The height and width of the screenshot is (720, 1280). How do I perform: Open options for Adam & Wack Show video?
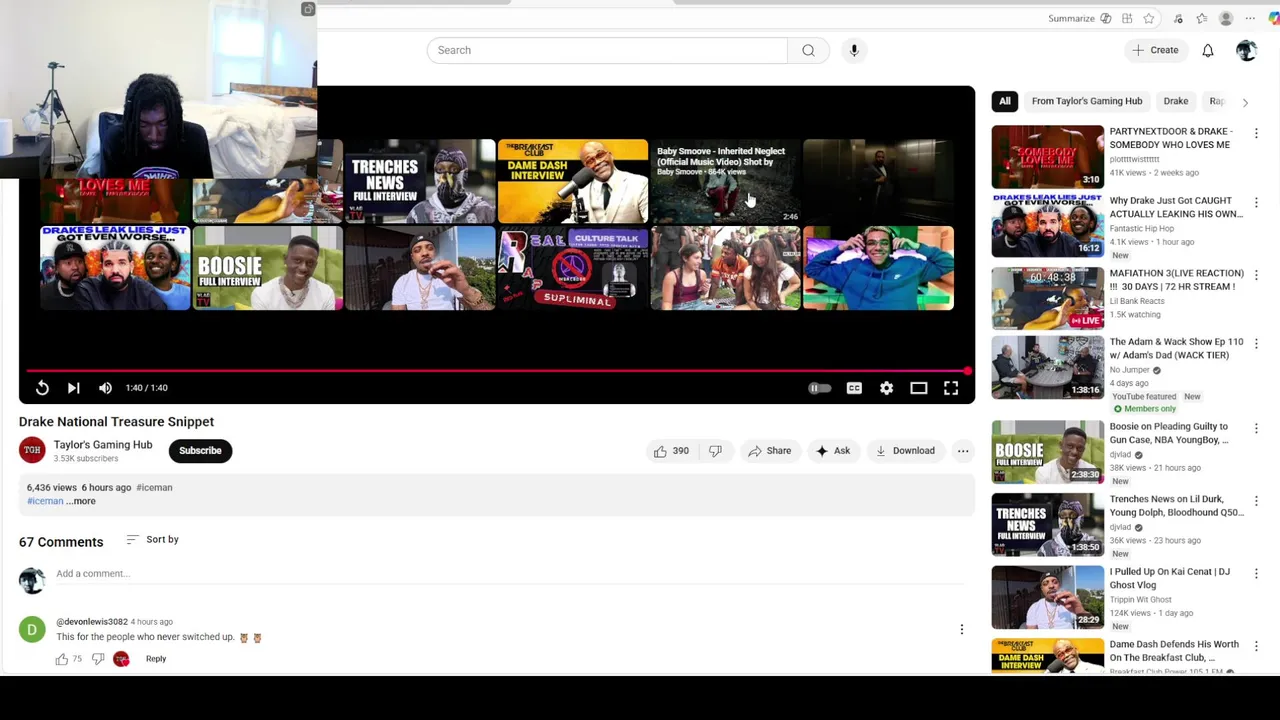point(1256,343)
